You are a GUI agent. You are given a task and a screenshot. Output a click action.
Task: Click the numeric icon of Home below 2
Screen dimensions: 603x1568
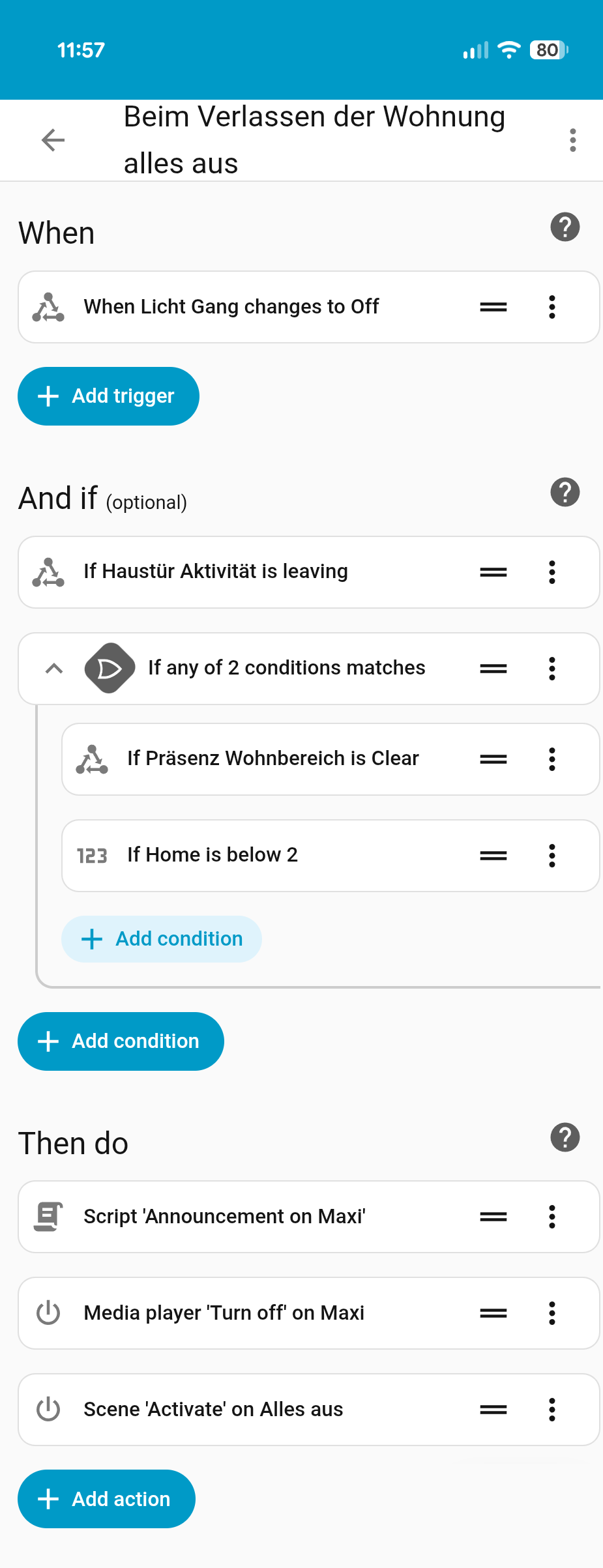(92, 856)
